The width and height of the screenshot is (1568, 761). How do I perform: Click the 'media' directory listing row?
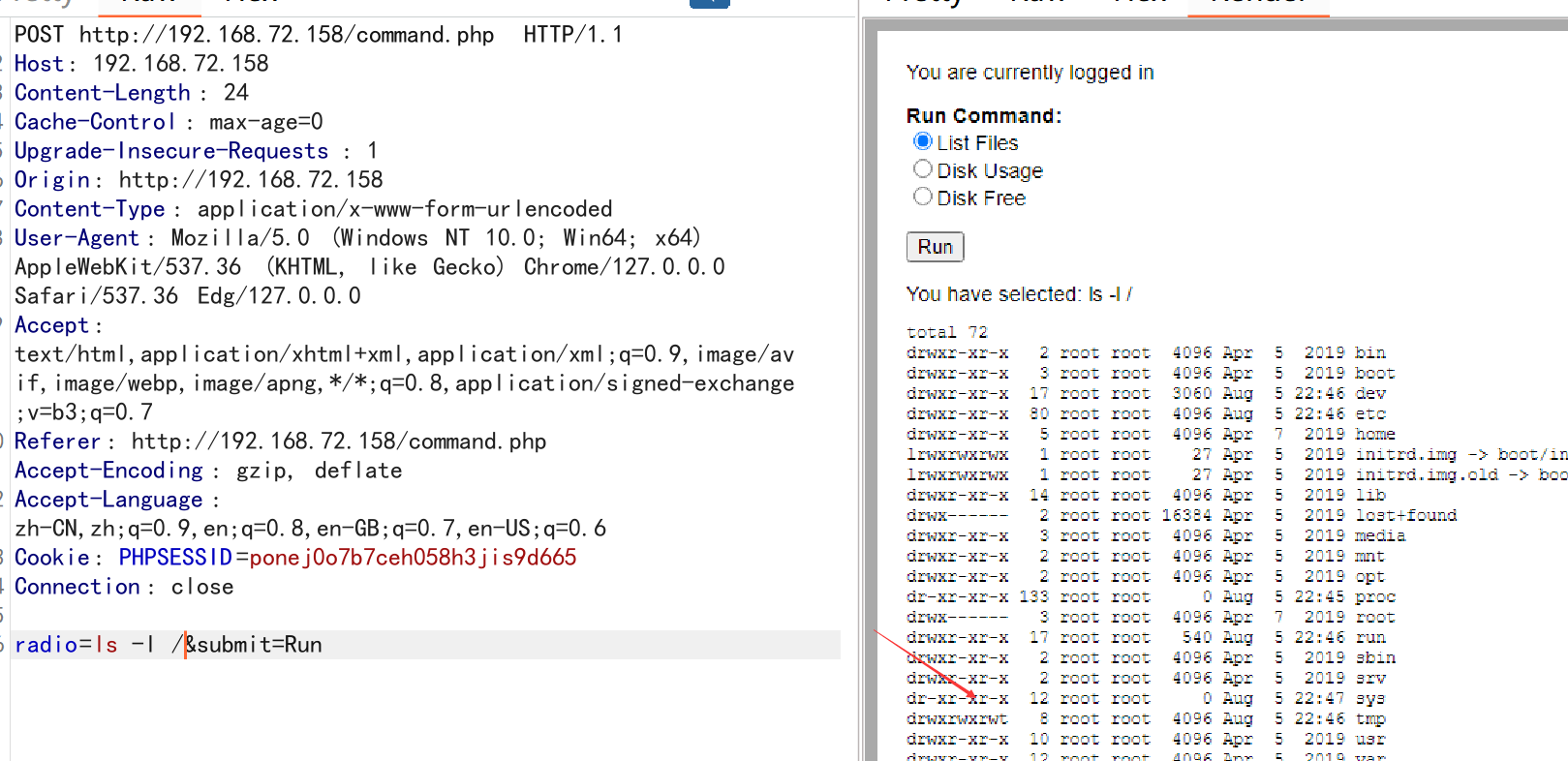[1156, 535]
